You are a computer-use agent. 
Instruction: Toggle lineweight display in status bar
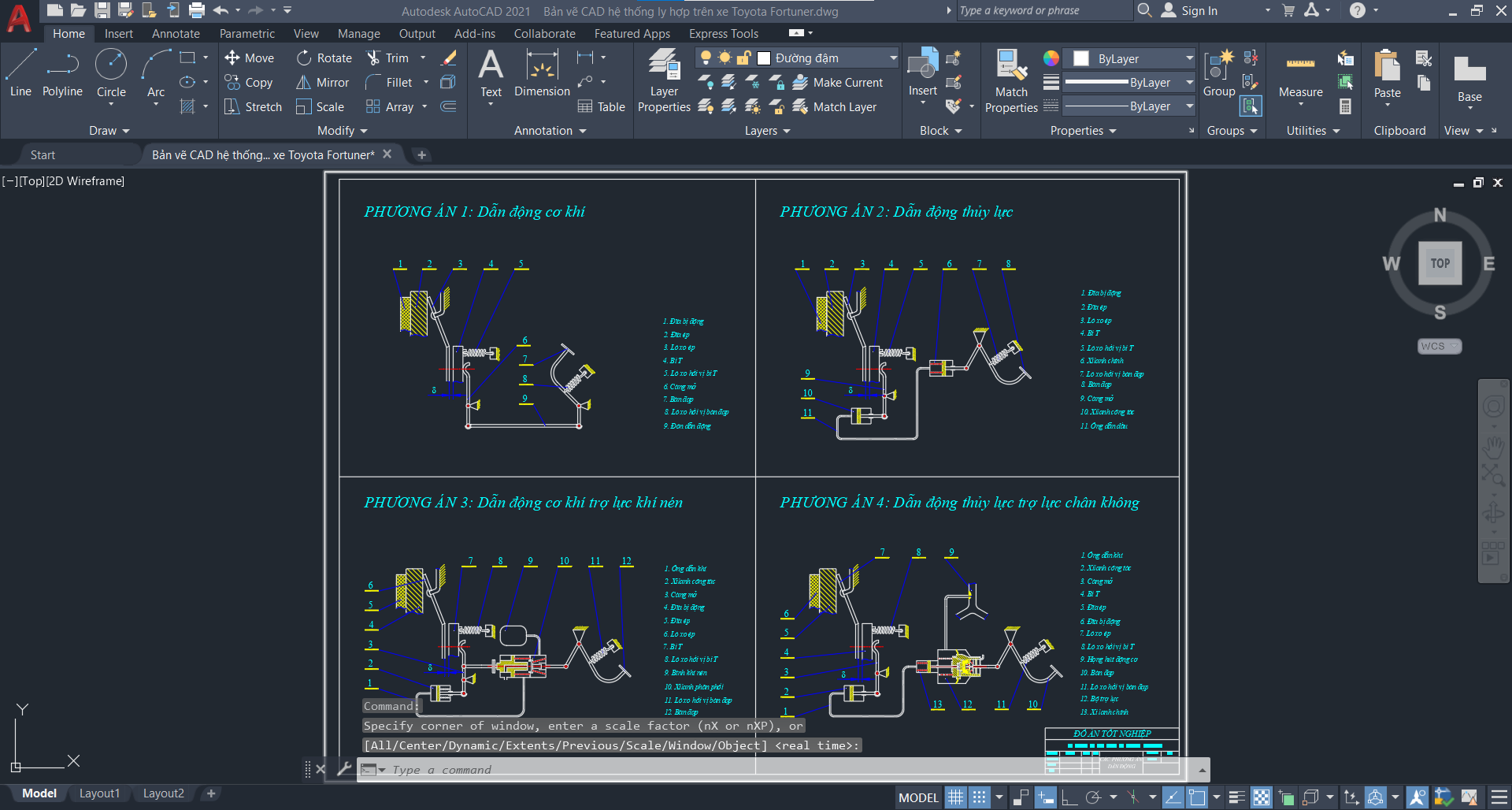1237,797
